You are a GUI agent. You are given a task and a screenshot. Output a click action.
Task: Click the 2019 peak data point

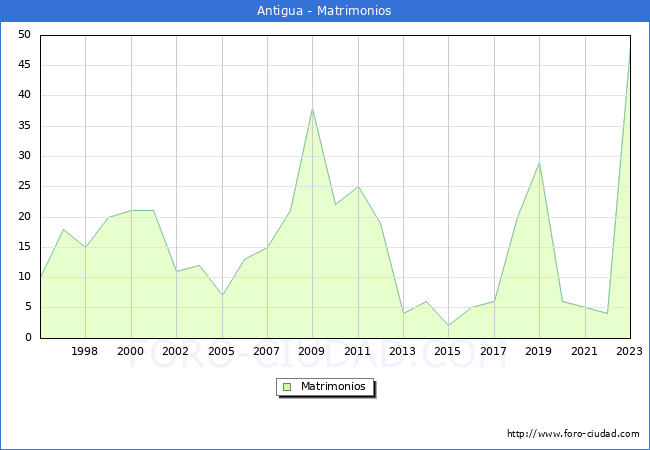click(539, 163)
